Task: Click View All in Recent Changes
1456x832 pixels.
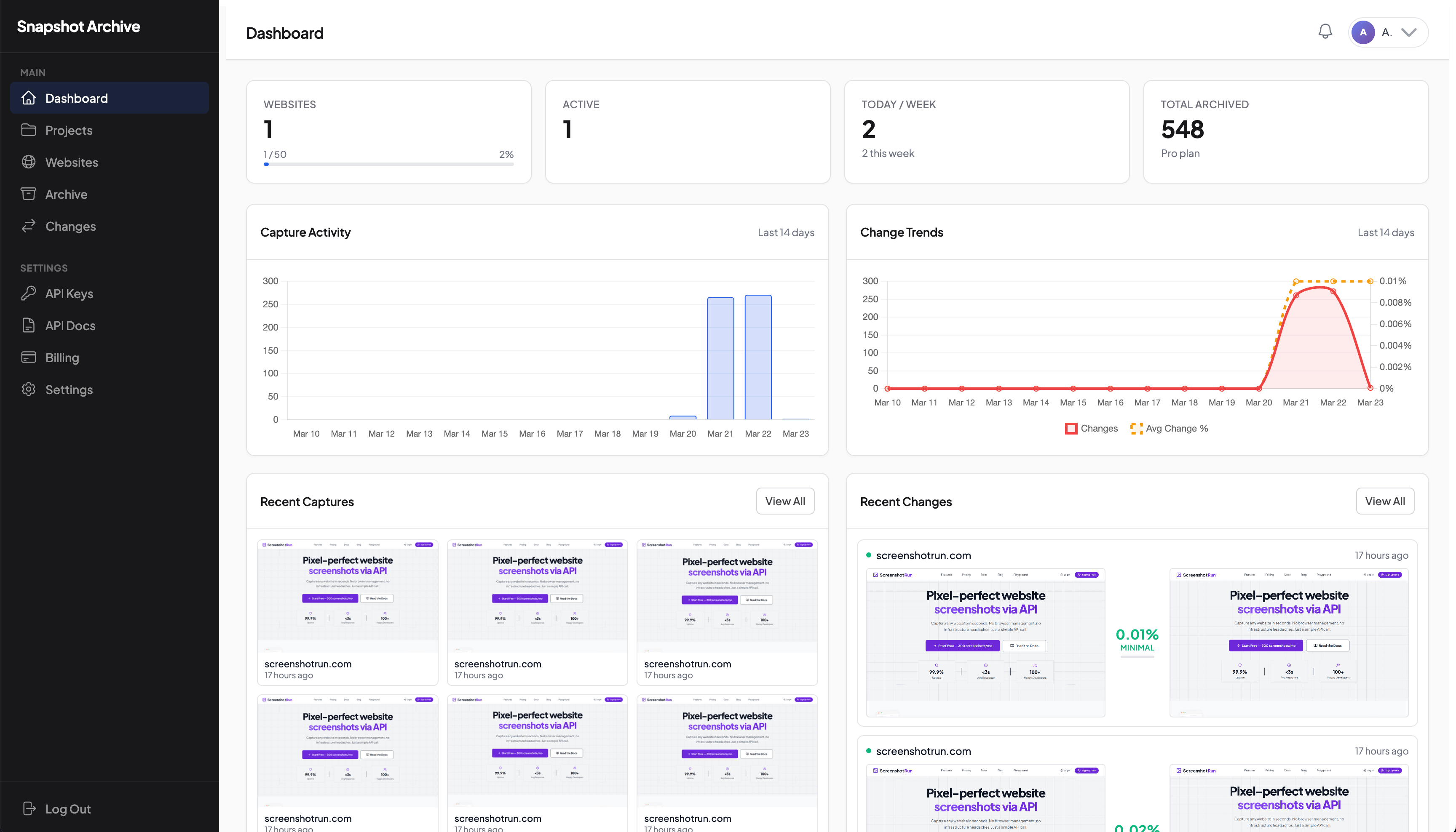Action: (1385, 501)
